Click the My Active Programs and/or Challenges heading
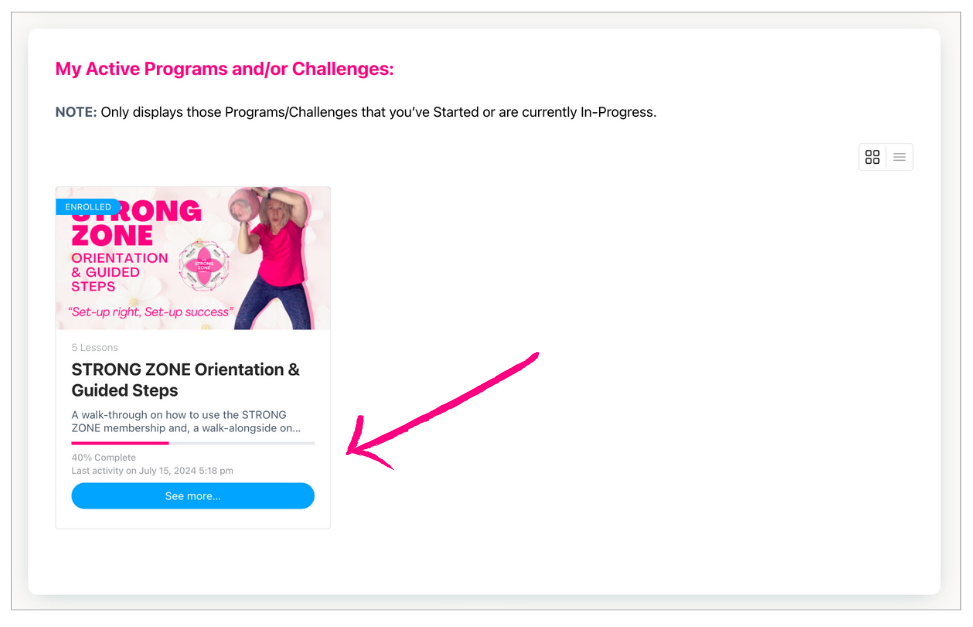The image size is (973, 627). (225, 69)
